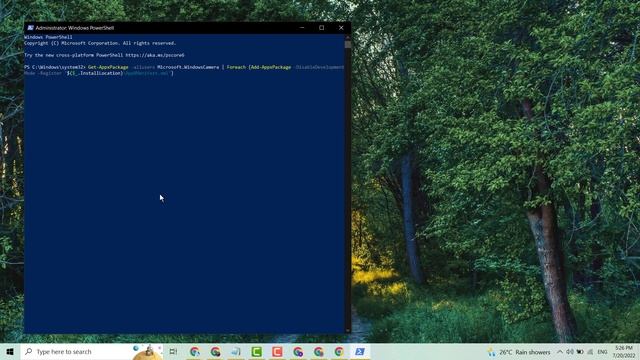Screen dimensions: 640x360
Task: Check battery status icon in system tray
Action: pos(580,352)
